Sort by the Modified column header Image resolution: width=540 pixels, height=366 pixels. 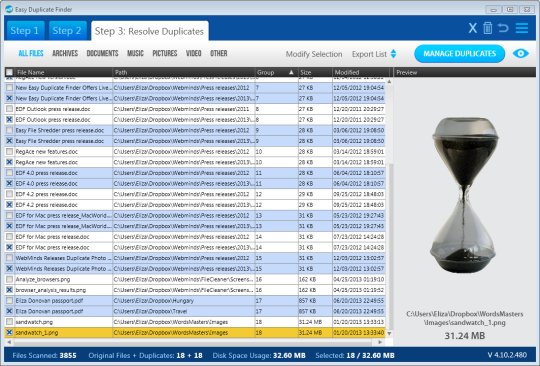click(x=361, y=72)
